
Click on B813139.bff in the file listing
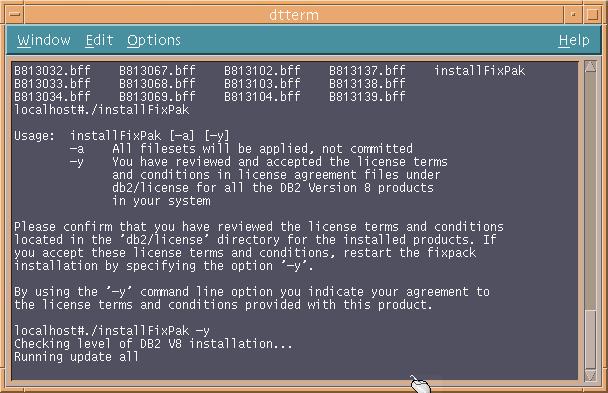click(367, 96)
